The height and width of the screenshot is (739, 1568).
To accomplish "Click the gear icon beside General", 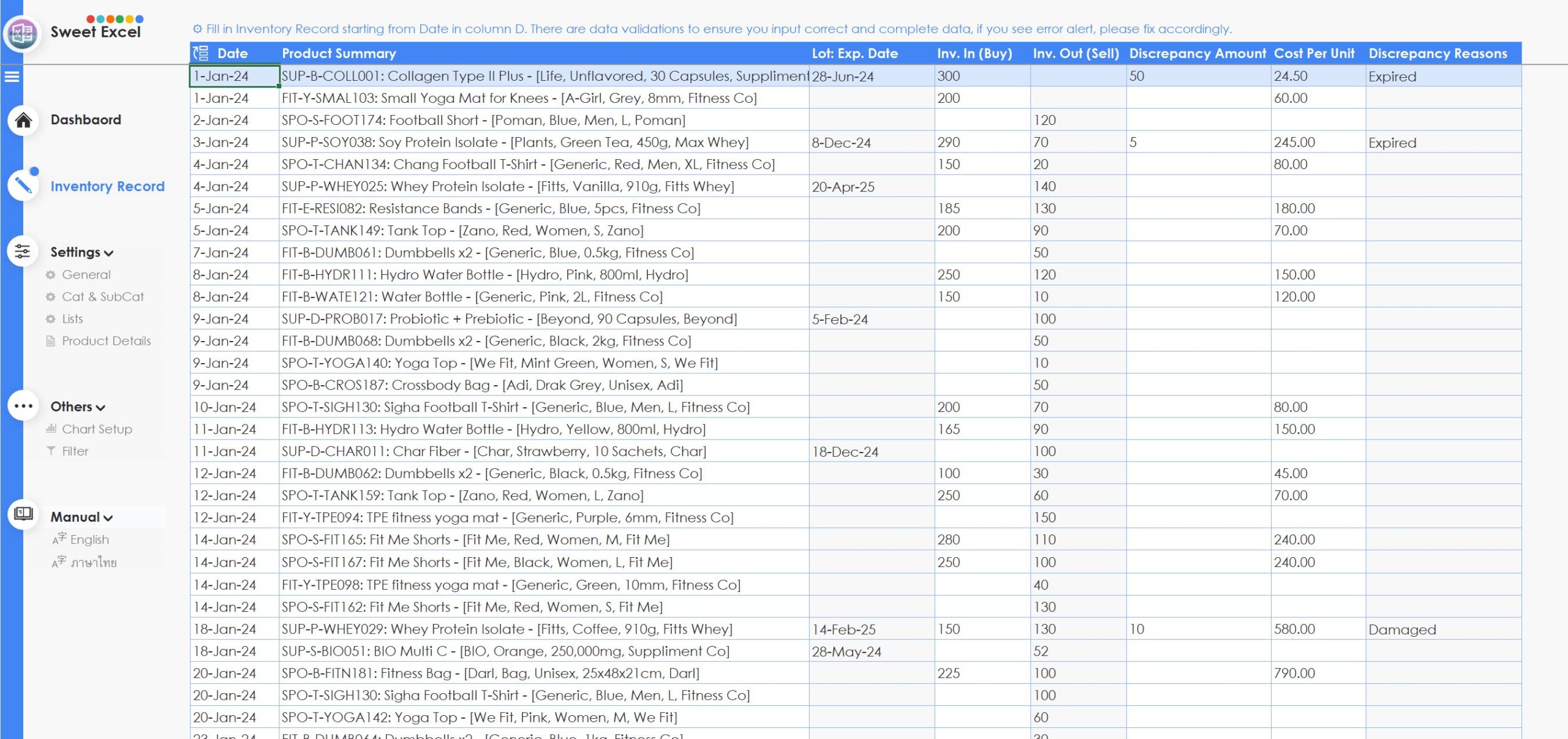I will (51, 275).
